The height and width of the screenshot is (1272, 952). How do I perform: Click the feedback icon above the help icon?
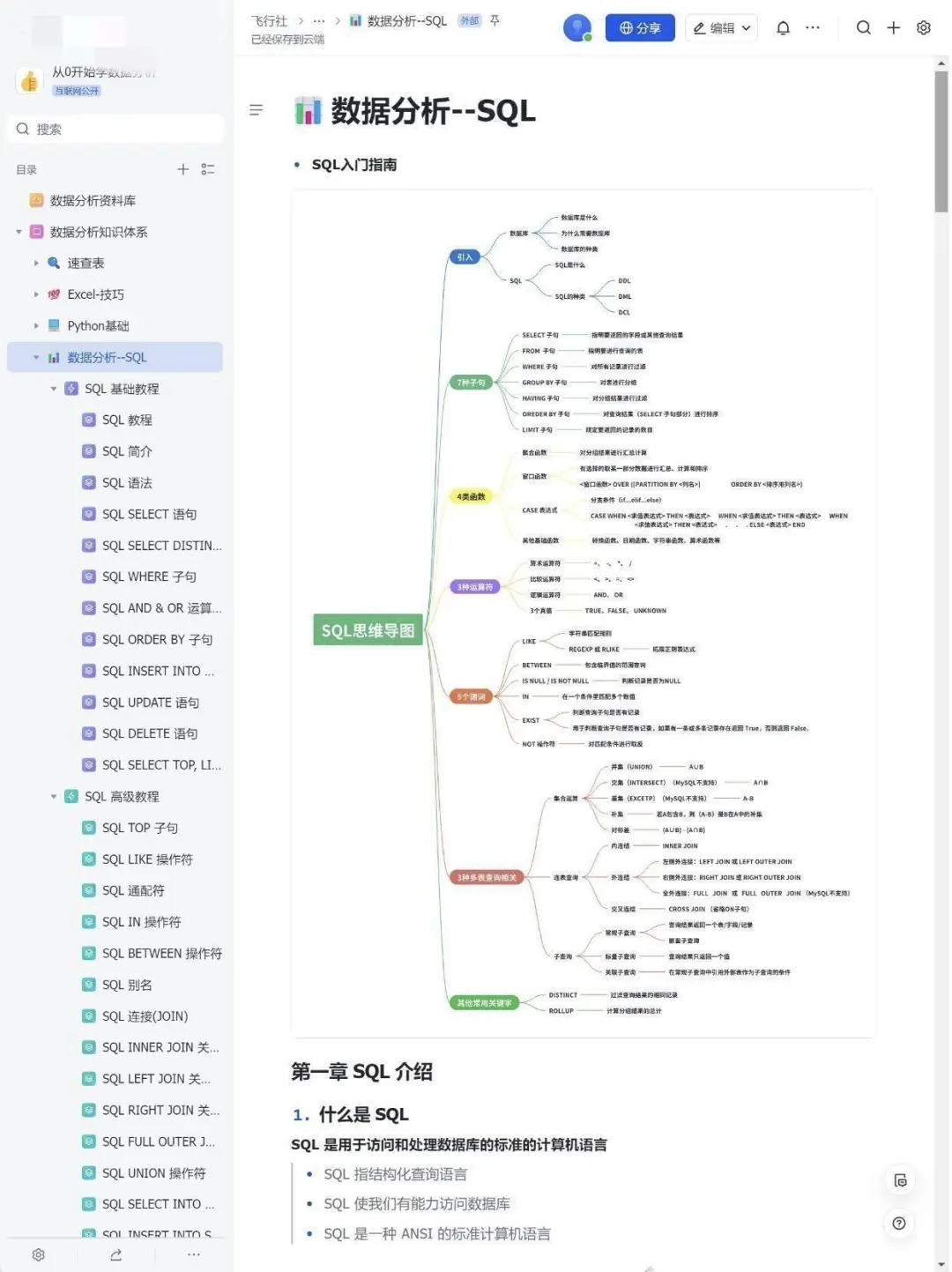coord(899,1181)
